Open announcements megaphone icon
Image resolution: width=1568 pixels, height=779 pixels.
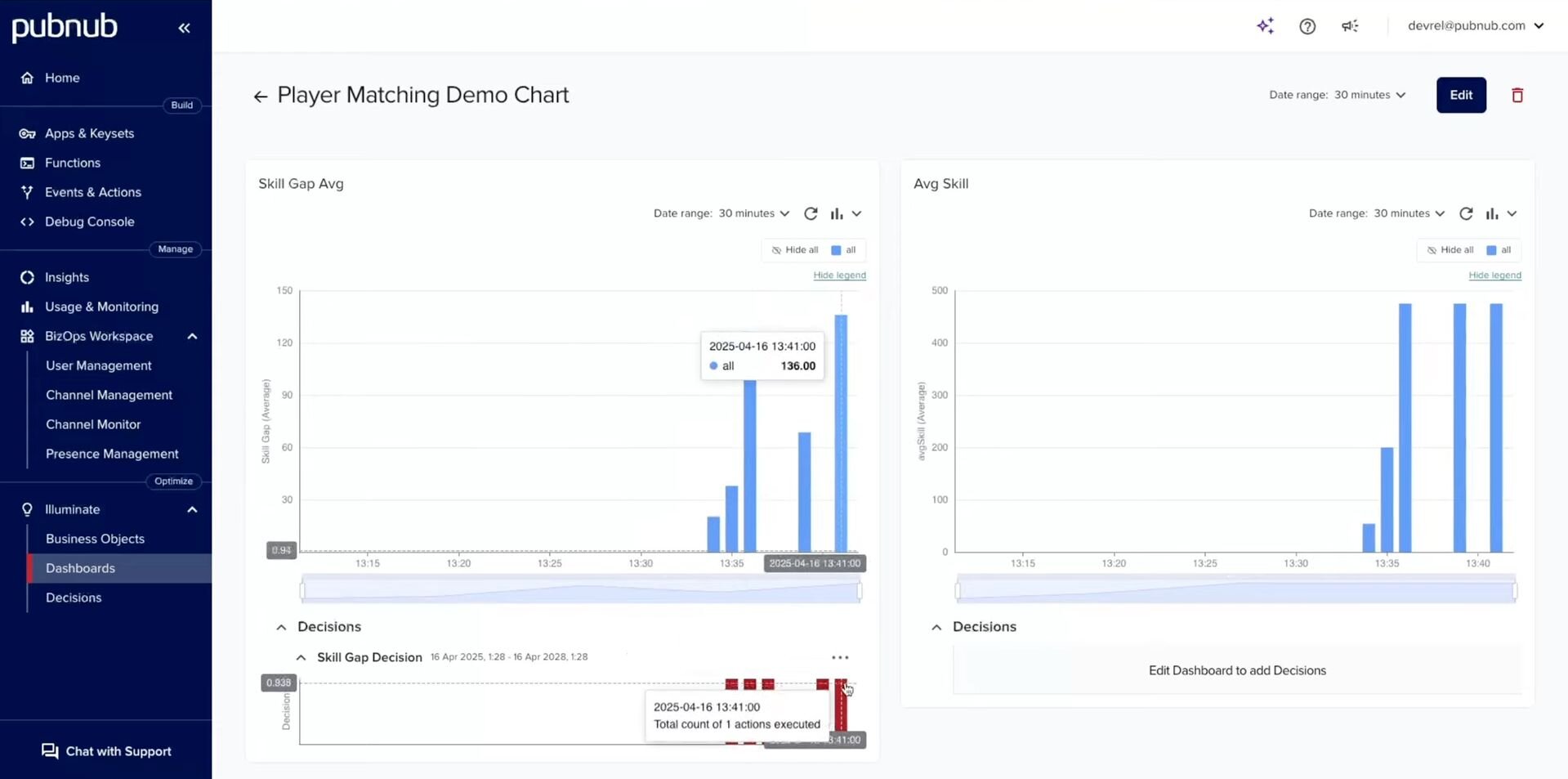[1350, 26]
